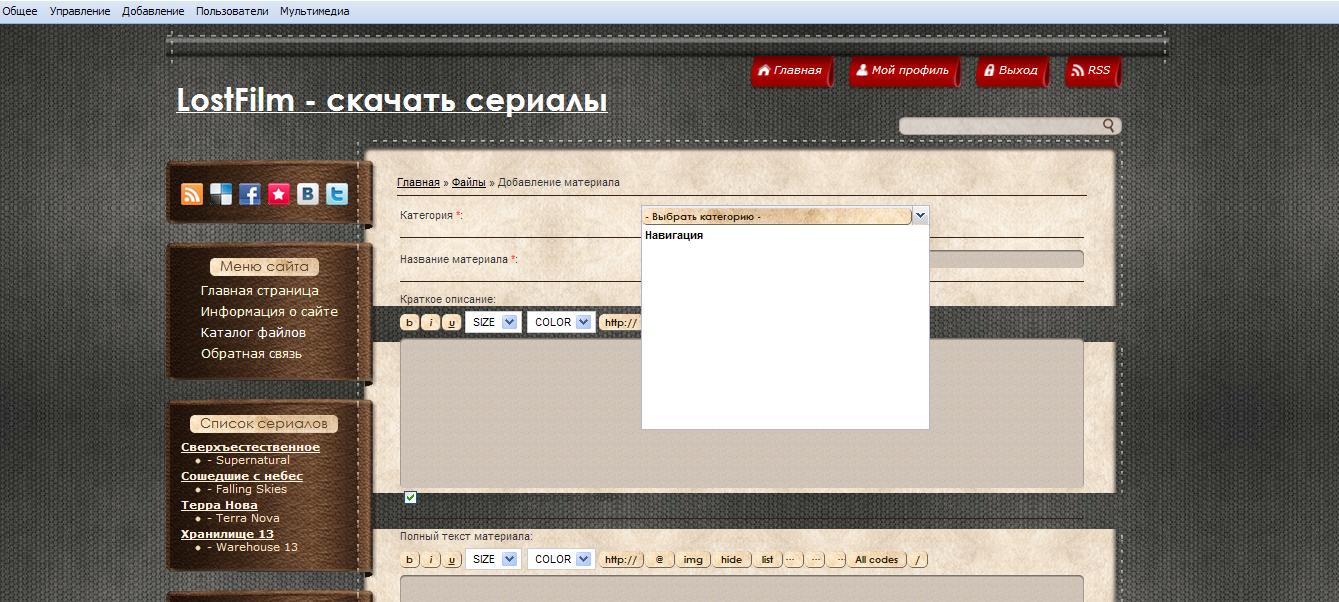Open the Facebook share icon
The height and width of the screenshot is (602, 1339).
(250, 195)
